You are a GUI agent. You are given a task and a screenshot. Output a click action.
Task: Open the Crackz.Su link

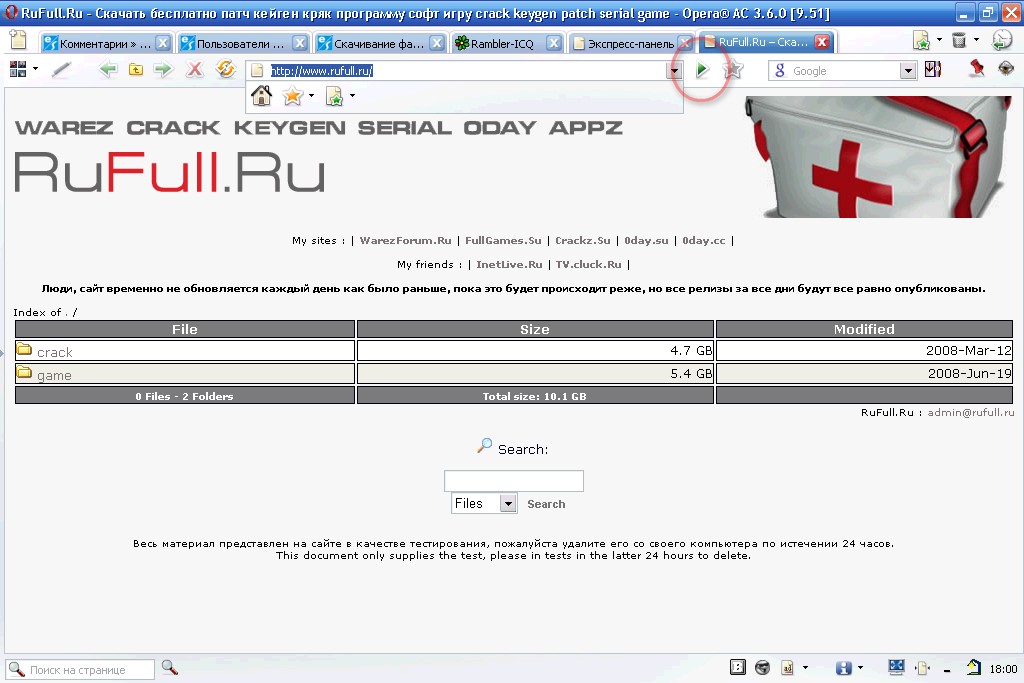point(583,240)
